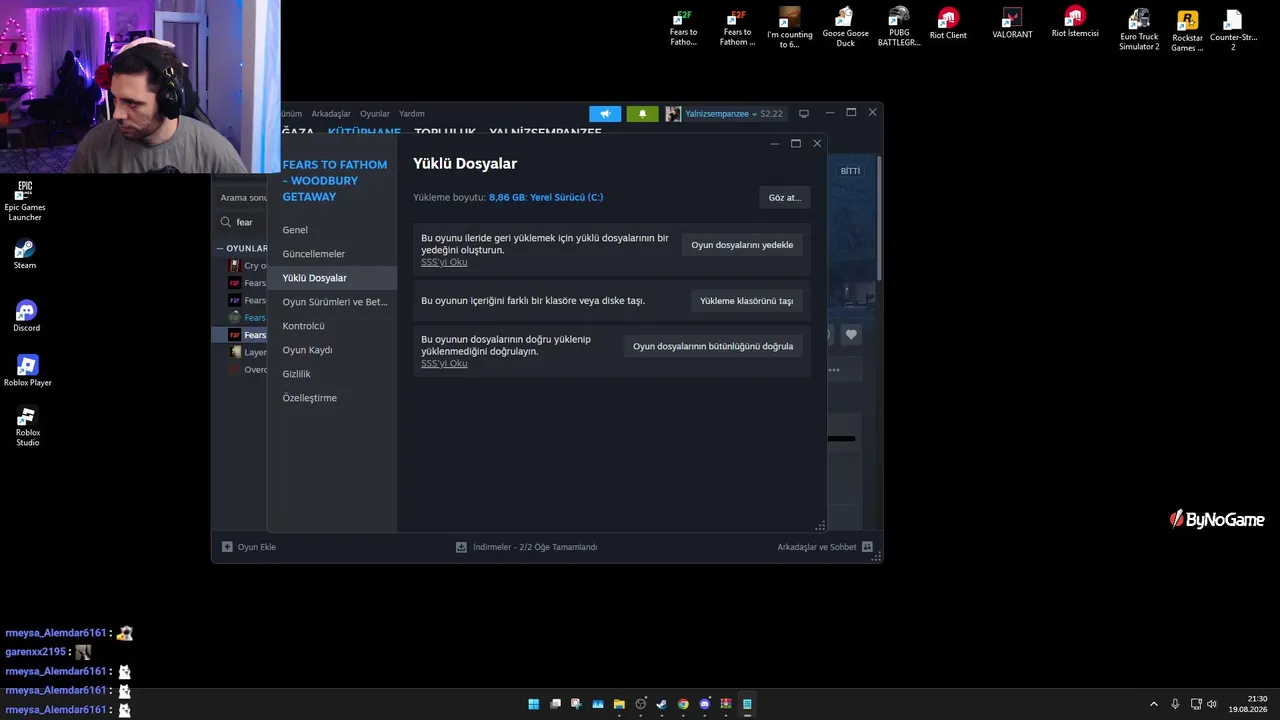Open SSS'yi Oku link under backup description
This screenshot has width=1280, height=720.
(x=444, y=262)
